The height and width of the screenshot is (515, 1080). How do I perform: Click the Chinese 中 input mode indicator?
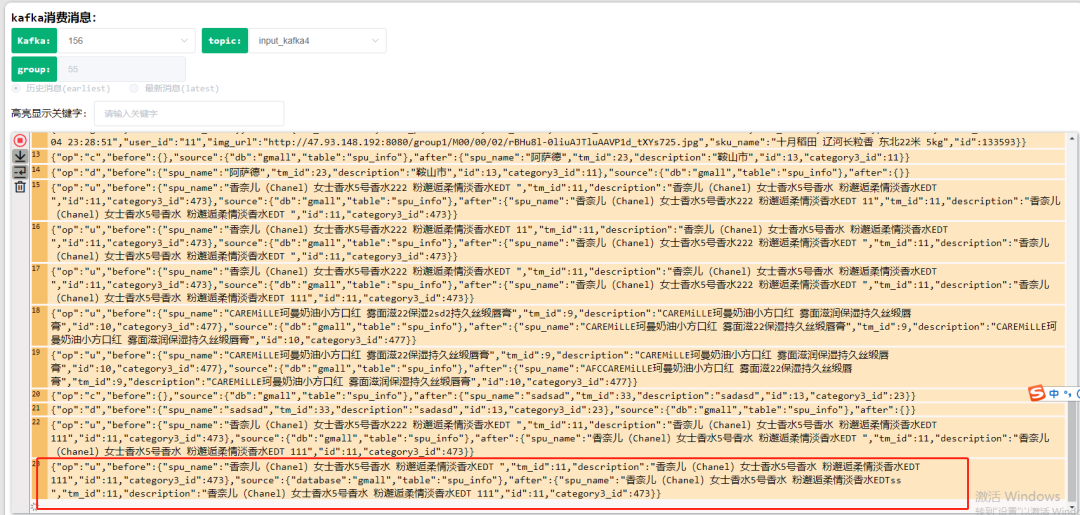(1055, 393)
